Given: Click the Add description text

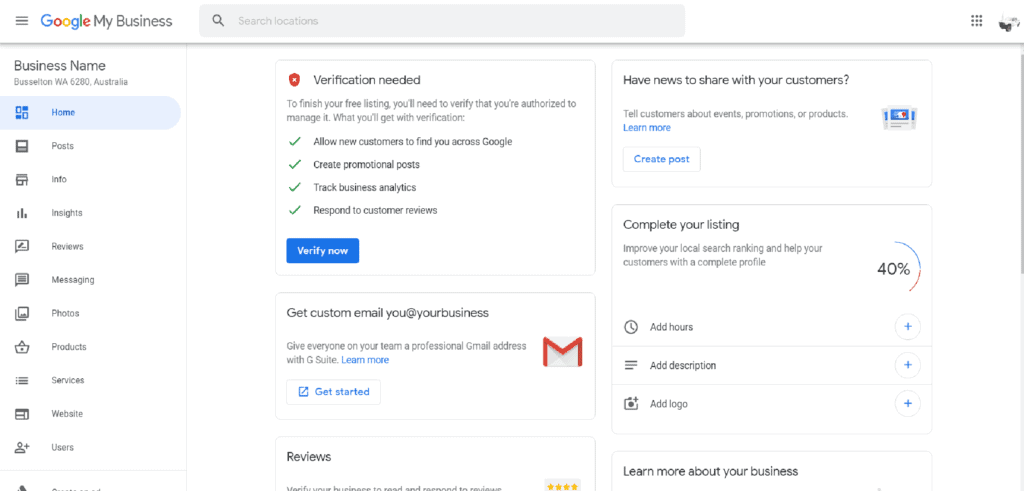Looking at the screenshot, I should pos(683,366).
